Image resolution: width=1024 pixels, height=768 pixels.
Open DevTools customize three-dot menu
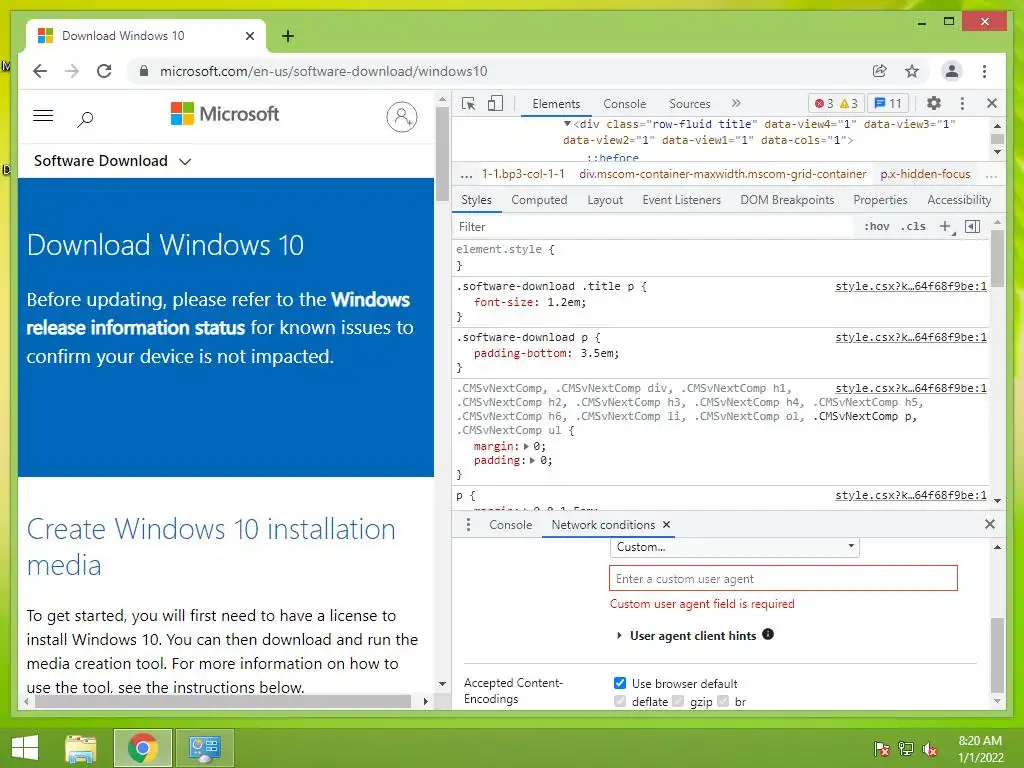[x=962, y=103]
